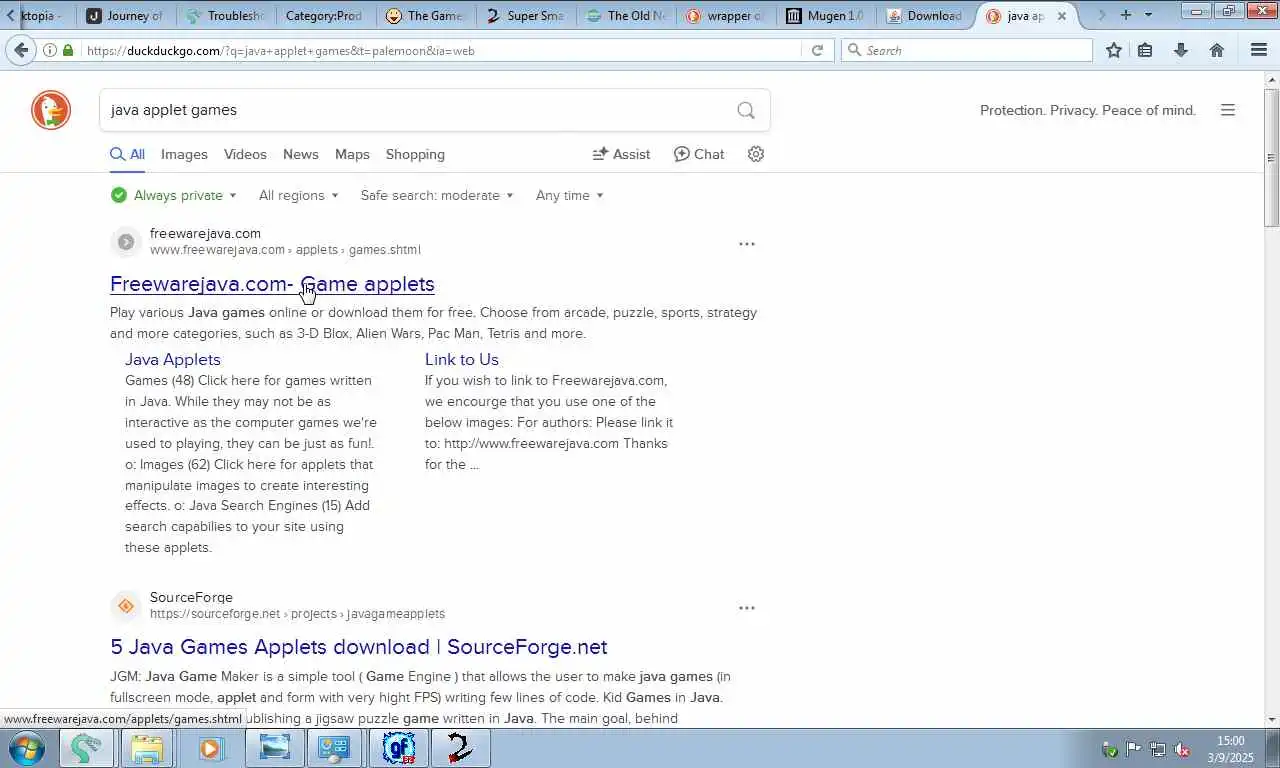
Task: Open the DuckDuckGo hamburger side menu
Action: (1228, 110)
